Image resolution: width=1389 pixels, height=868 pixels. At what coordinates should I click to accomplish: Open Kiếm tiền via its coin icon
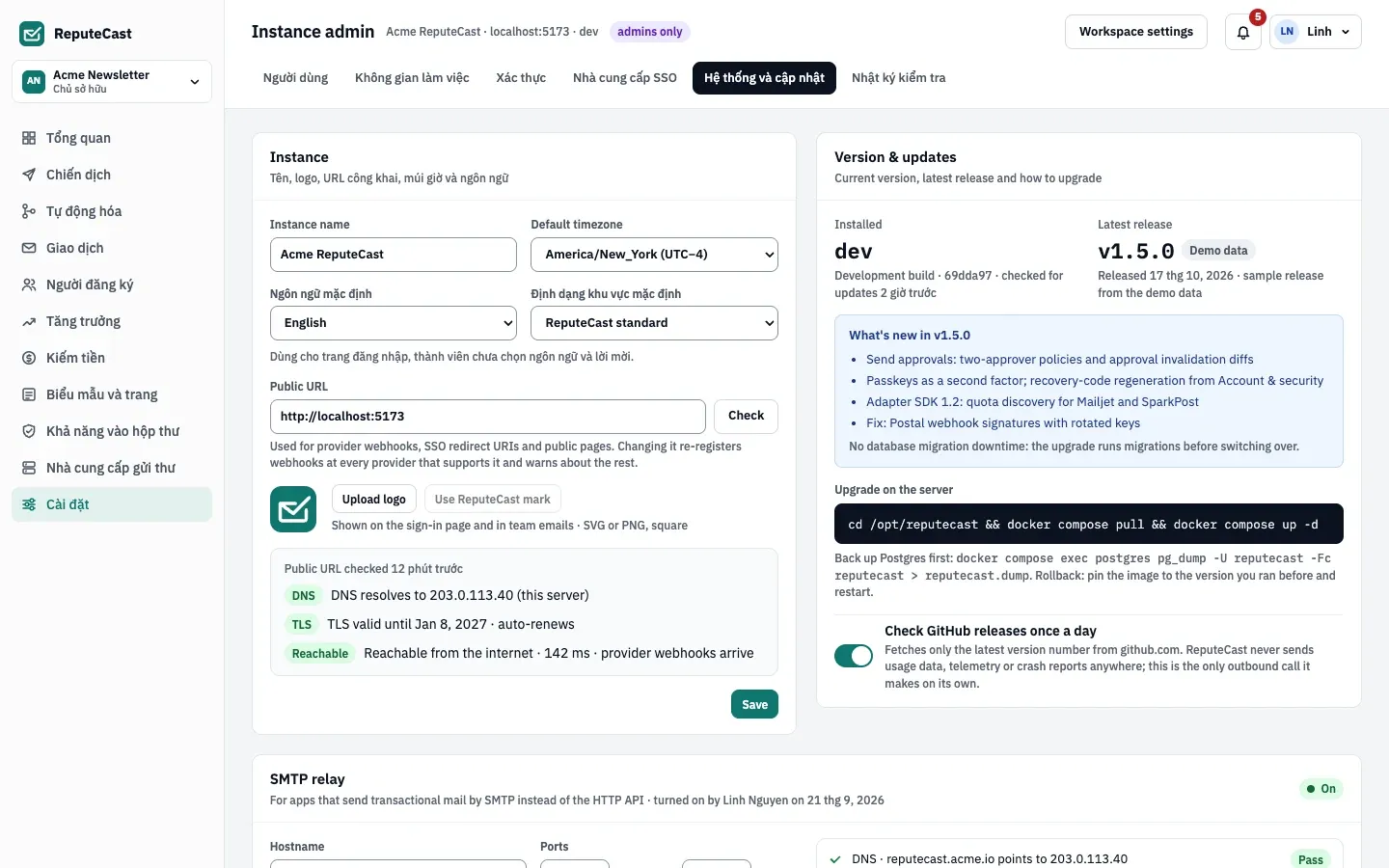(29, 358)
